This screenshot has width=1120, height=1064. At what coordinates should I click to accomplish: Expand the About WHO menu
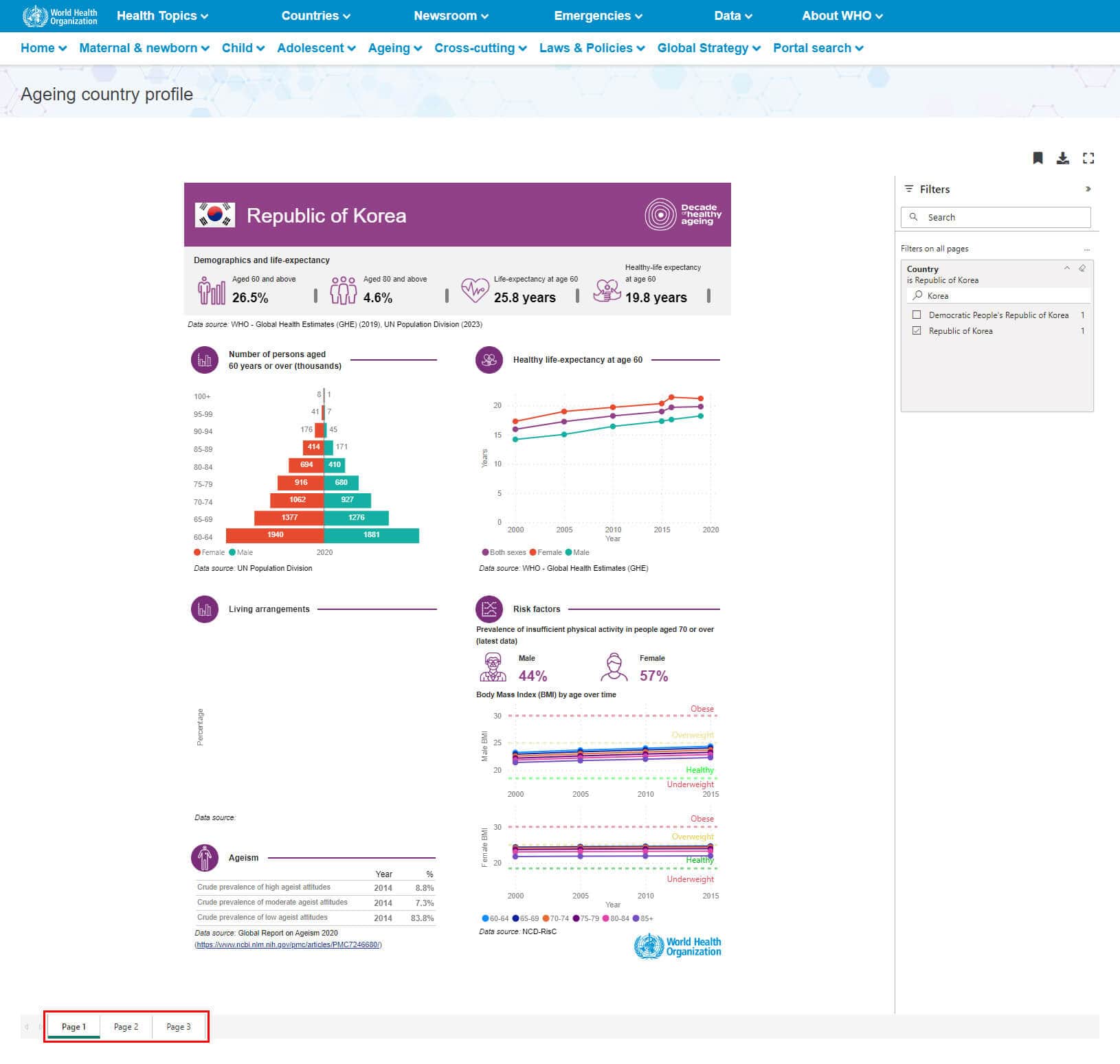(x=842, y=16)
